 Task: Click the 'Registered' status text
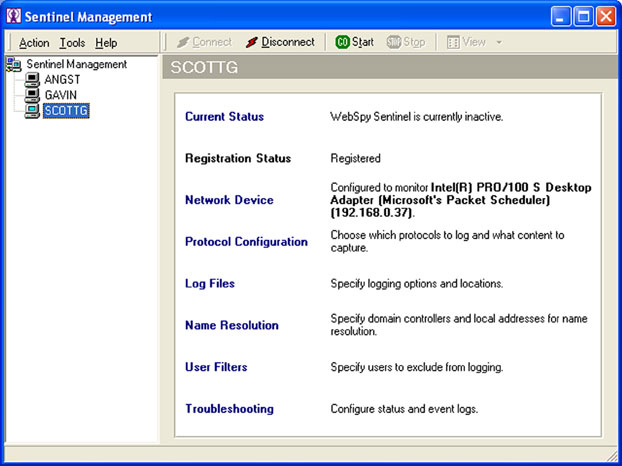coord(355,158)
